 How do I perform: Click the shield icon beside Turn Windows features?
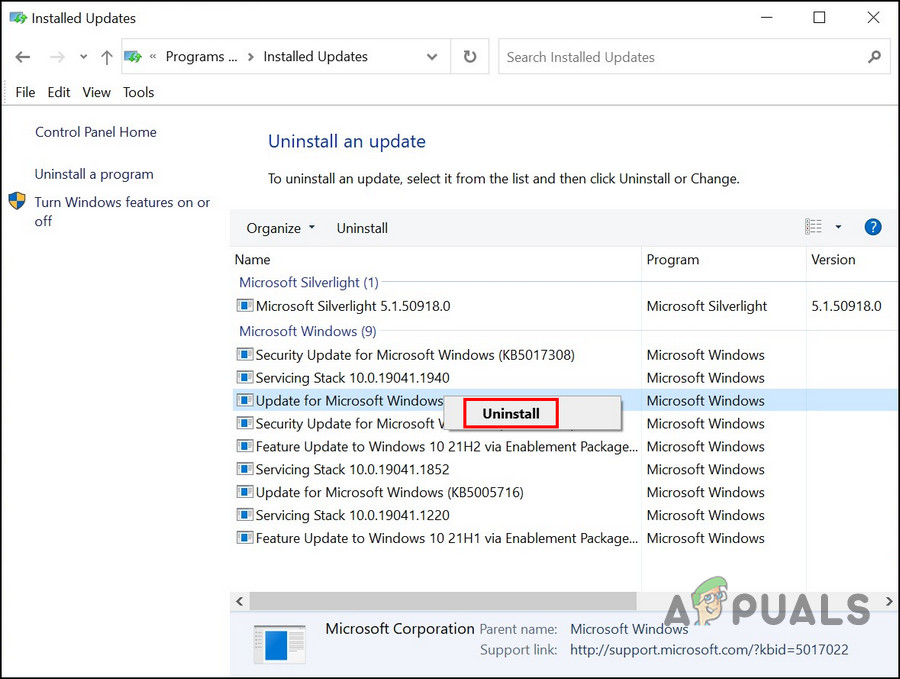17,201
